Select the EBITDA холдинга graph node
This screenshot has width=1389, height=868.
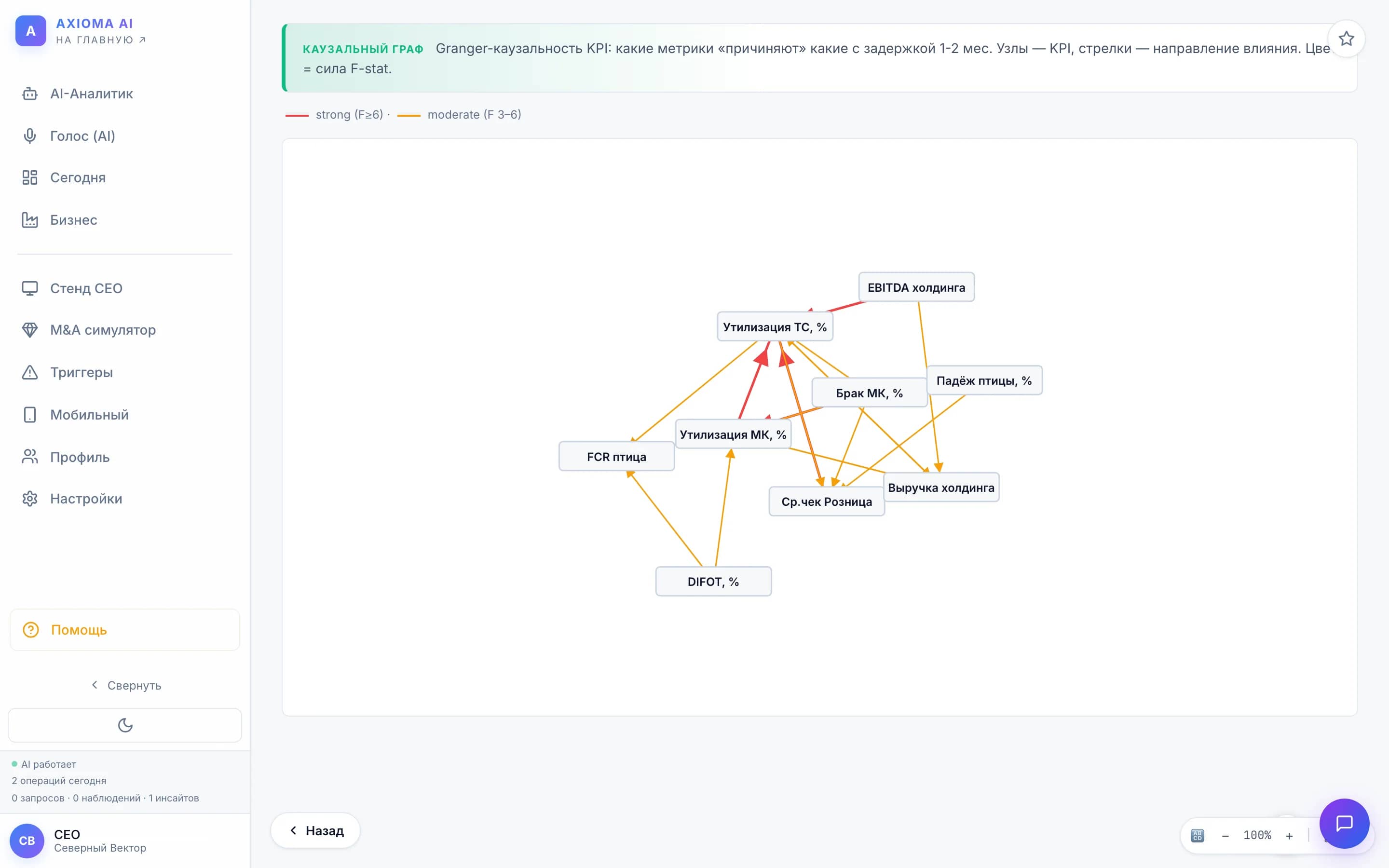[916, 287]
